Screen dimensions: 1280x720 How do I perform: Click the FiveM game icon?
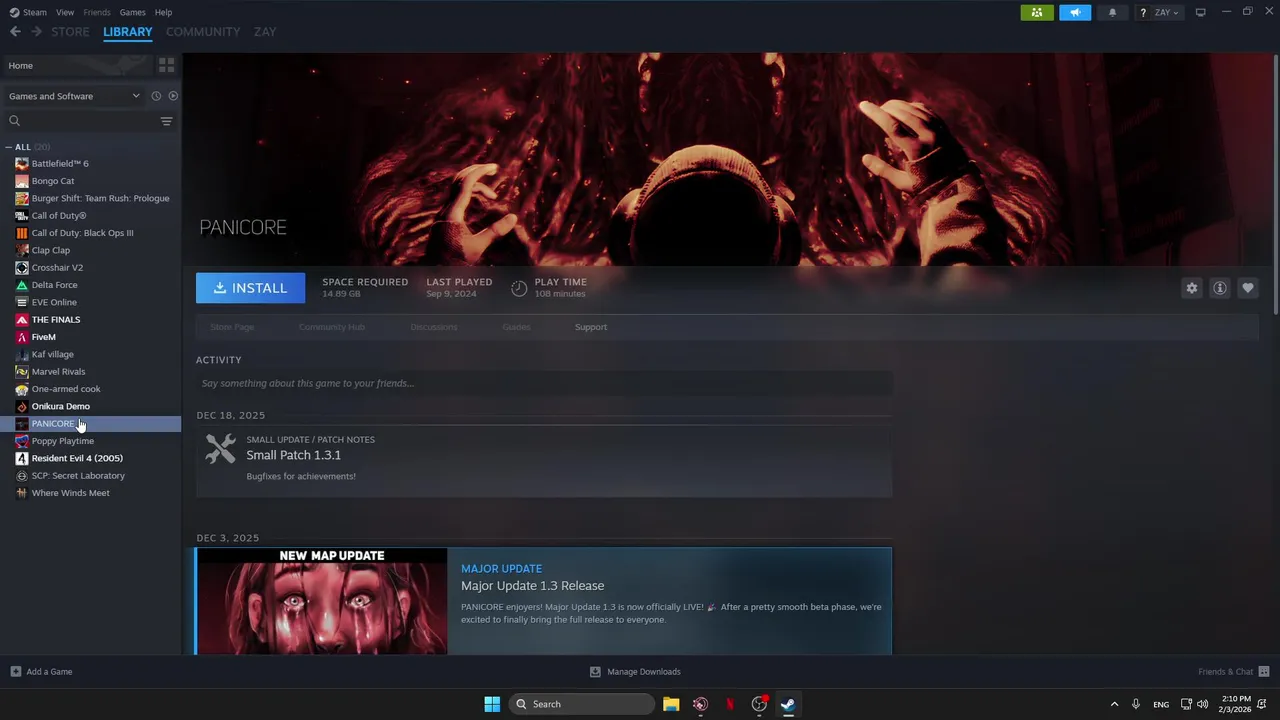tap(22, 337)
